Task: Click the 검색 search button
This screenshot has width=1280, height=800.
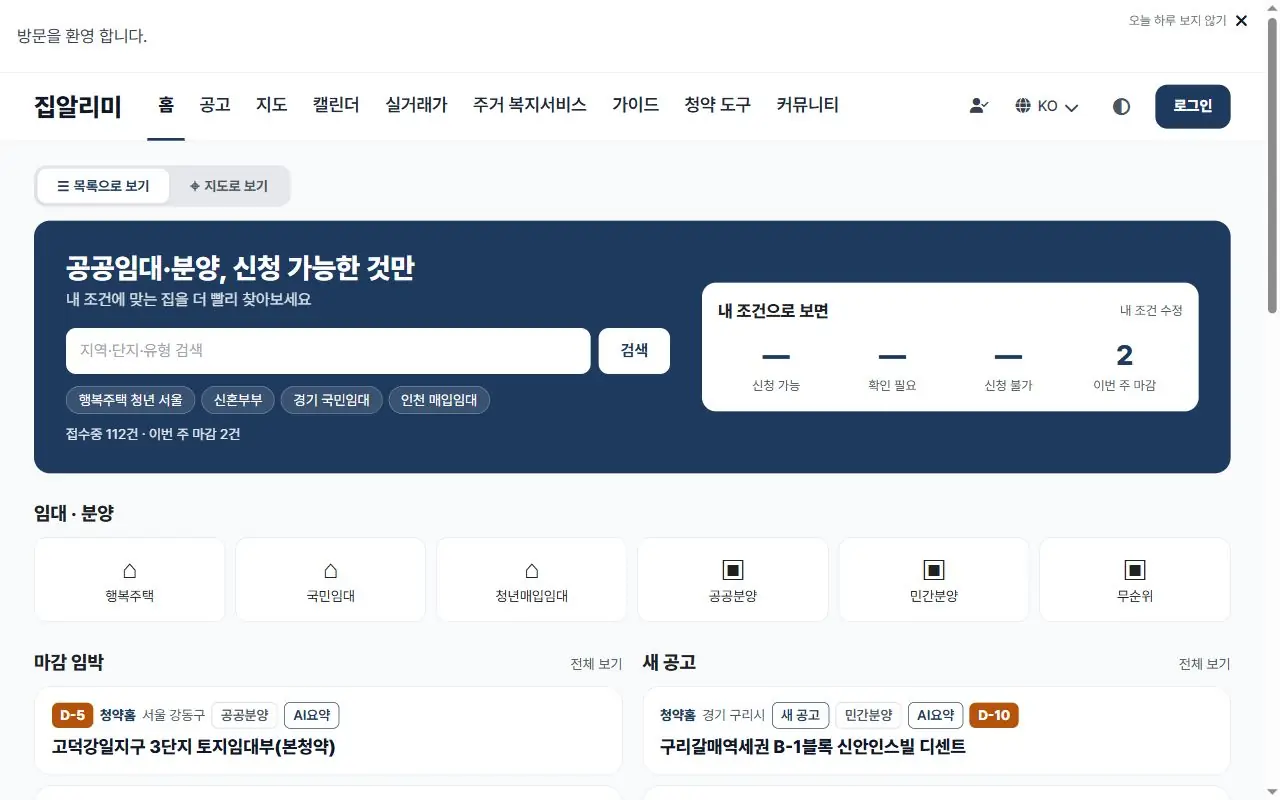Action: click(x=634, y=351)
